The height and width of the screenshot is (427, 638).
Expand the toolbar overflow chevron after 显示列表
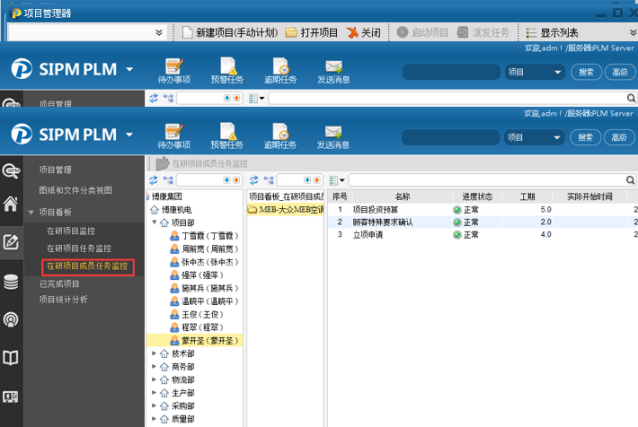point(633,33)
